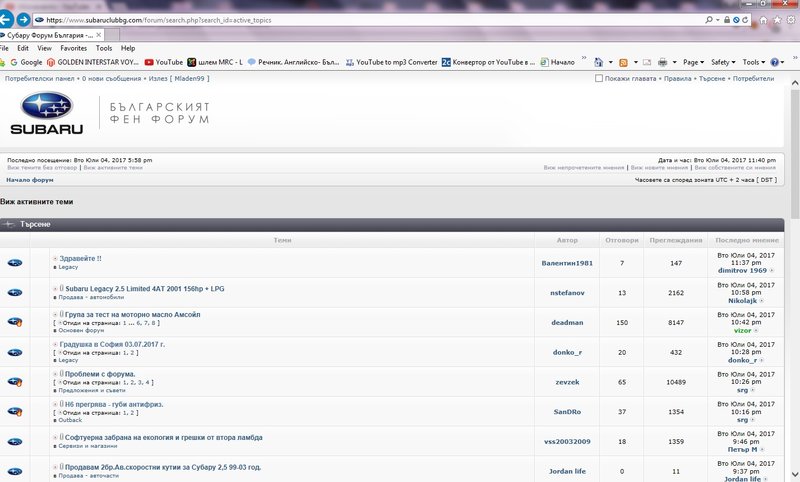Expand the Help dropdown arrow

click(x=783, y=62)
